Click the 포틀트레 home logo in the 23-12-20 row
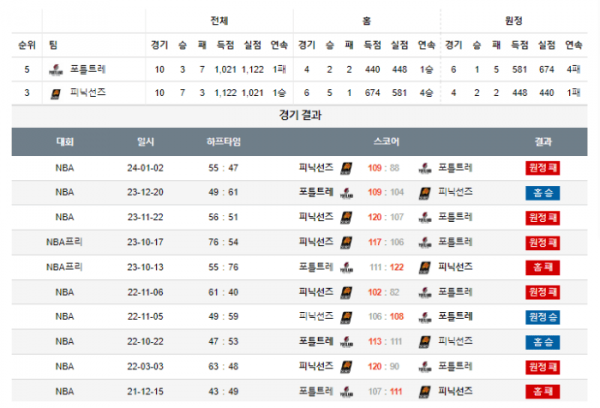 click(347, 193)
